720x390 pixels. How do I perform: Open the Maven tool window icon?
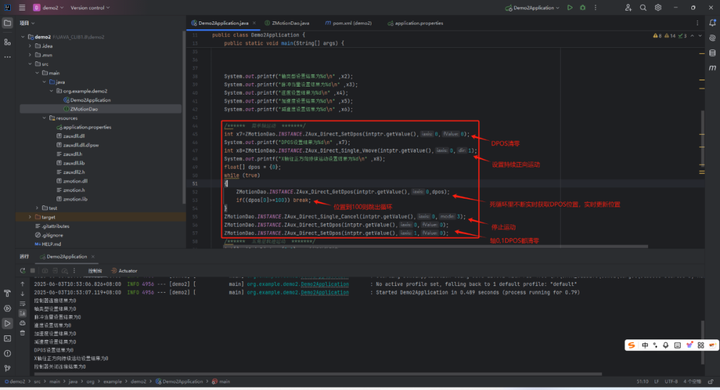click(x=712, y=68)
